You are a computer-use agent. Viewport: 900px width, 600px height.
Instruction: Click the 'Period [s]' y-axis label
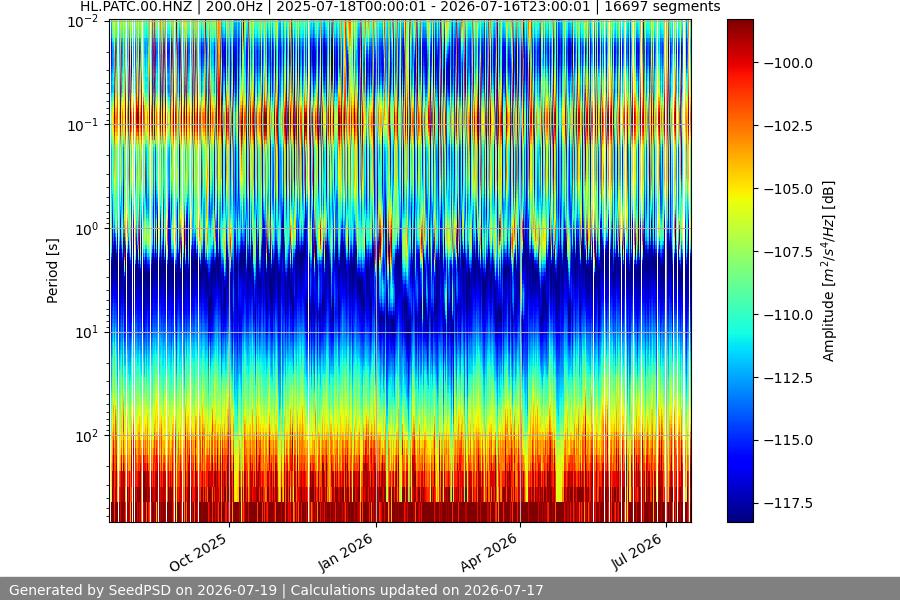(52, 271)
